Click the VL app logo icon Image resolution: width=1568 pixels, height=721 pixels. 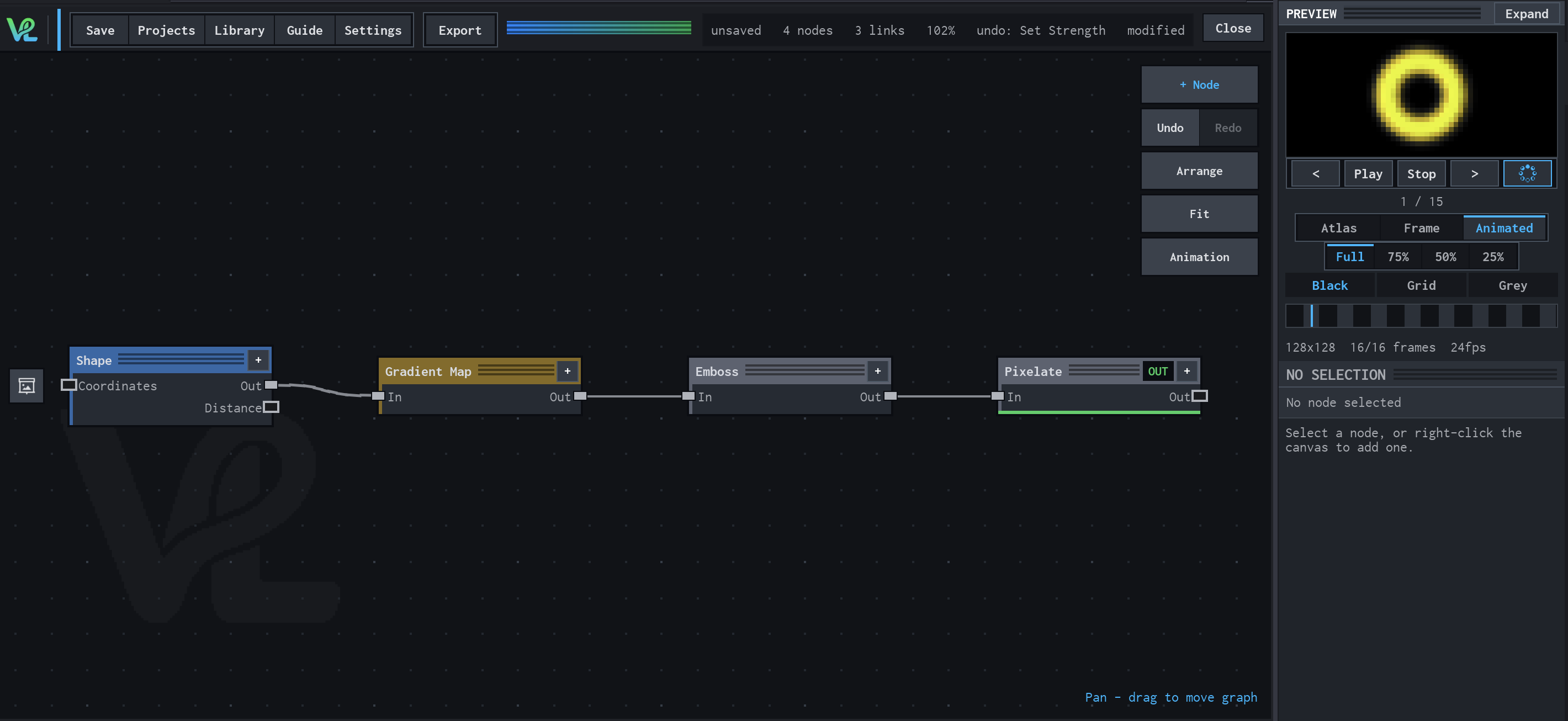click(x=23, y=29)
